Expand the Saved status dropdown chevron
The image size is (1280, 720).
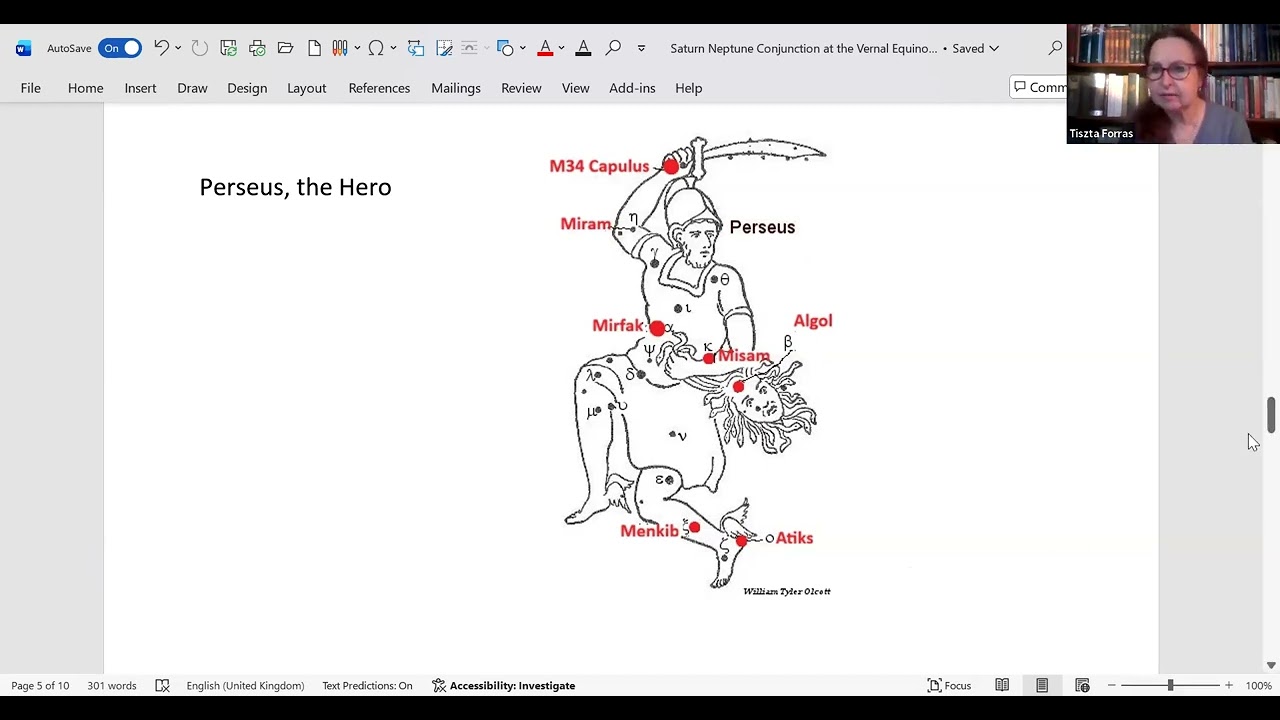point(994,48)
